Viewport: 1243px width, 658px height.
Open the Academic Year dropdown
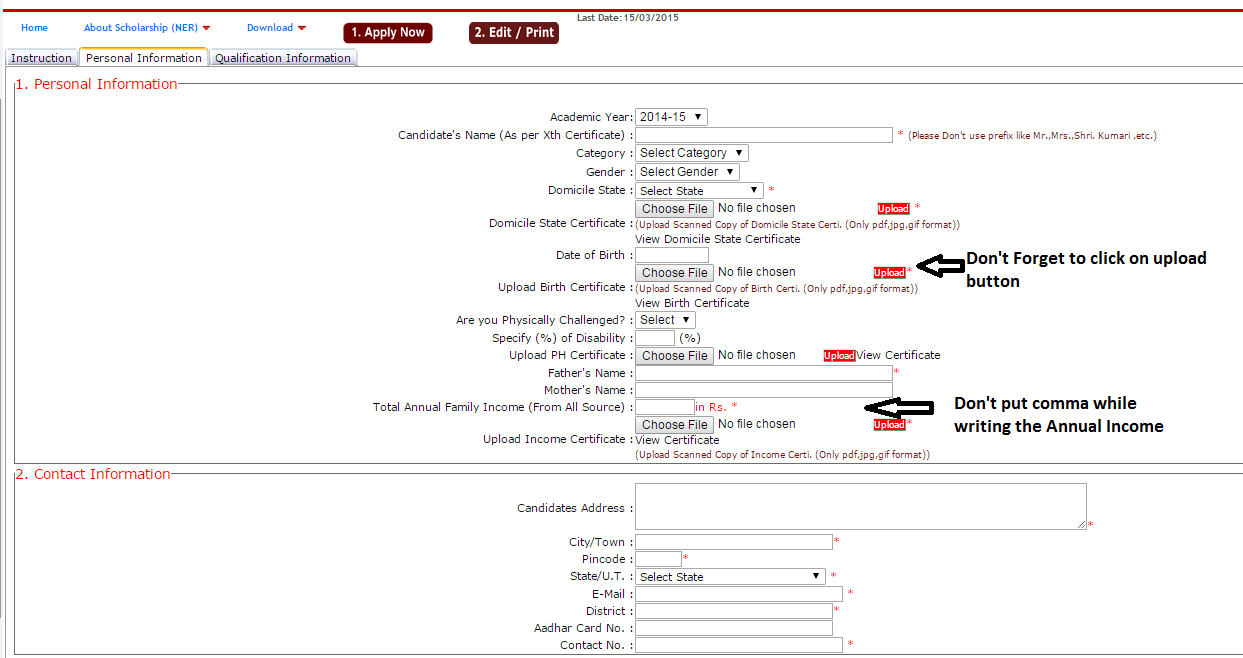pyautogui.click(x=671, y=117)
